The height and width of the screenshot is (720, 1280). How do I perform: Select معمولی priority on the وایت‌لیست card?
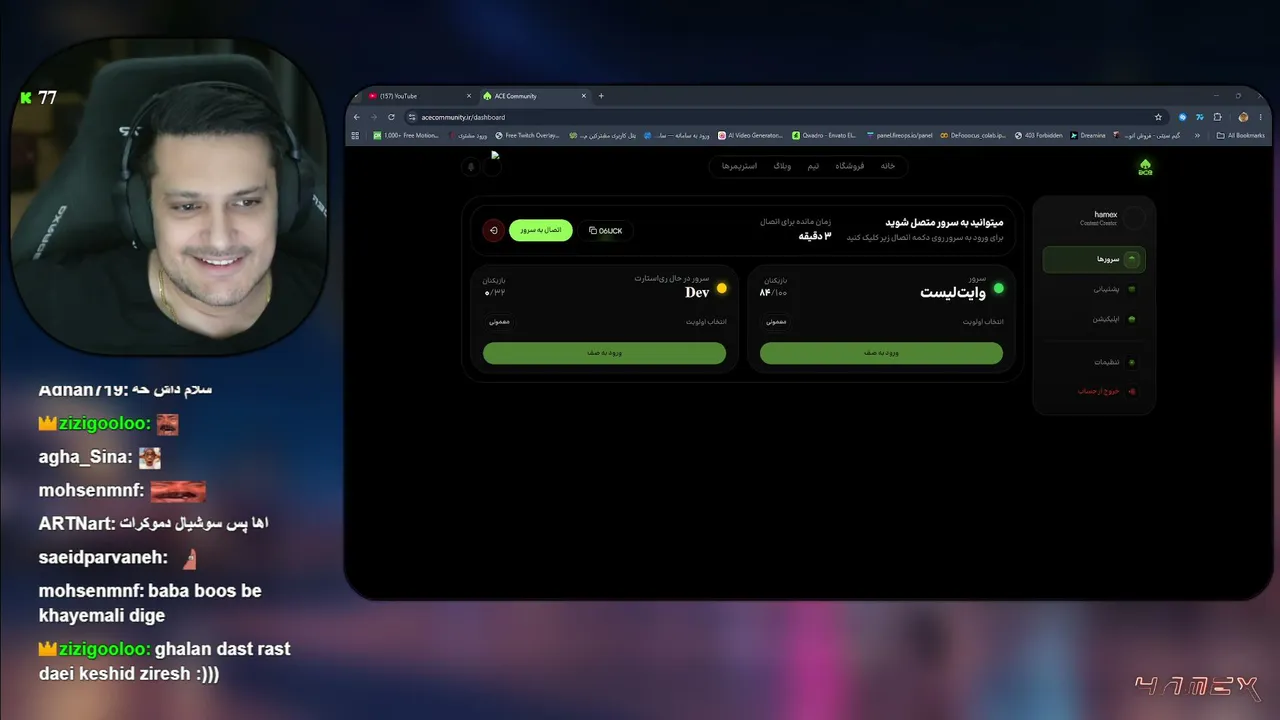pos(776,322)
